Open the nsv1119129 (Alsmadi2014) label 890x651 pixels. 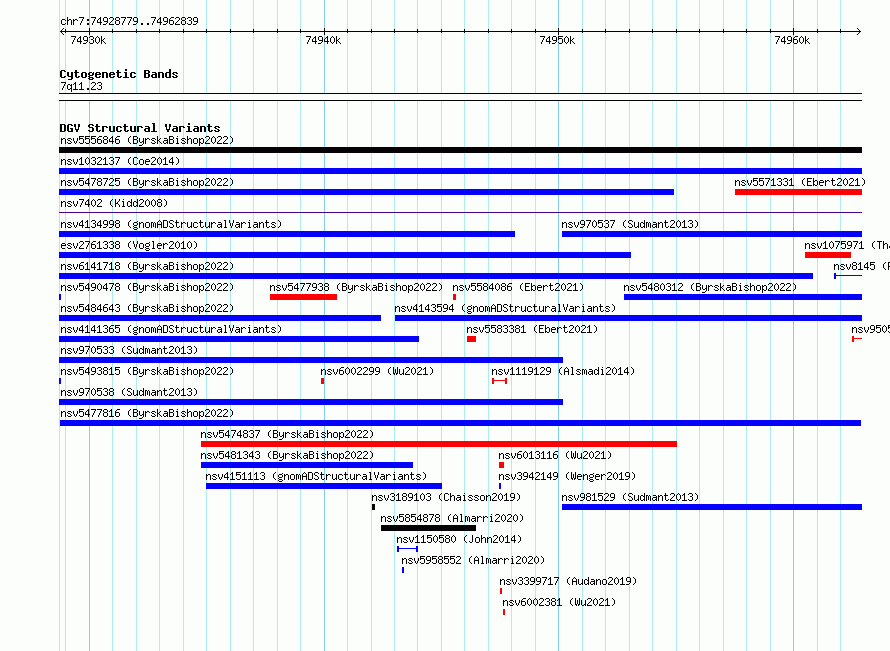pyautogui.click(x=563, y=371)
